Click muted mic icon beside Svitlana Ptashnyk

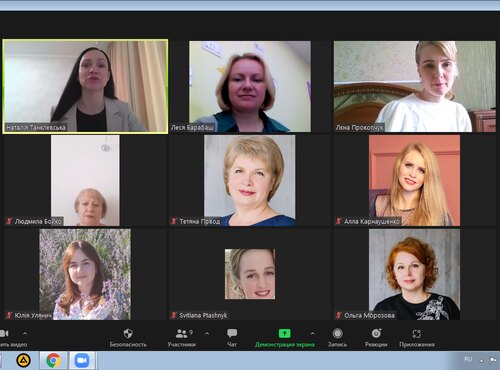(x=174, y=315)
